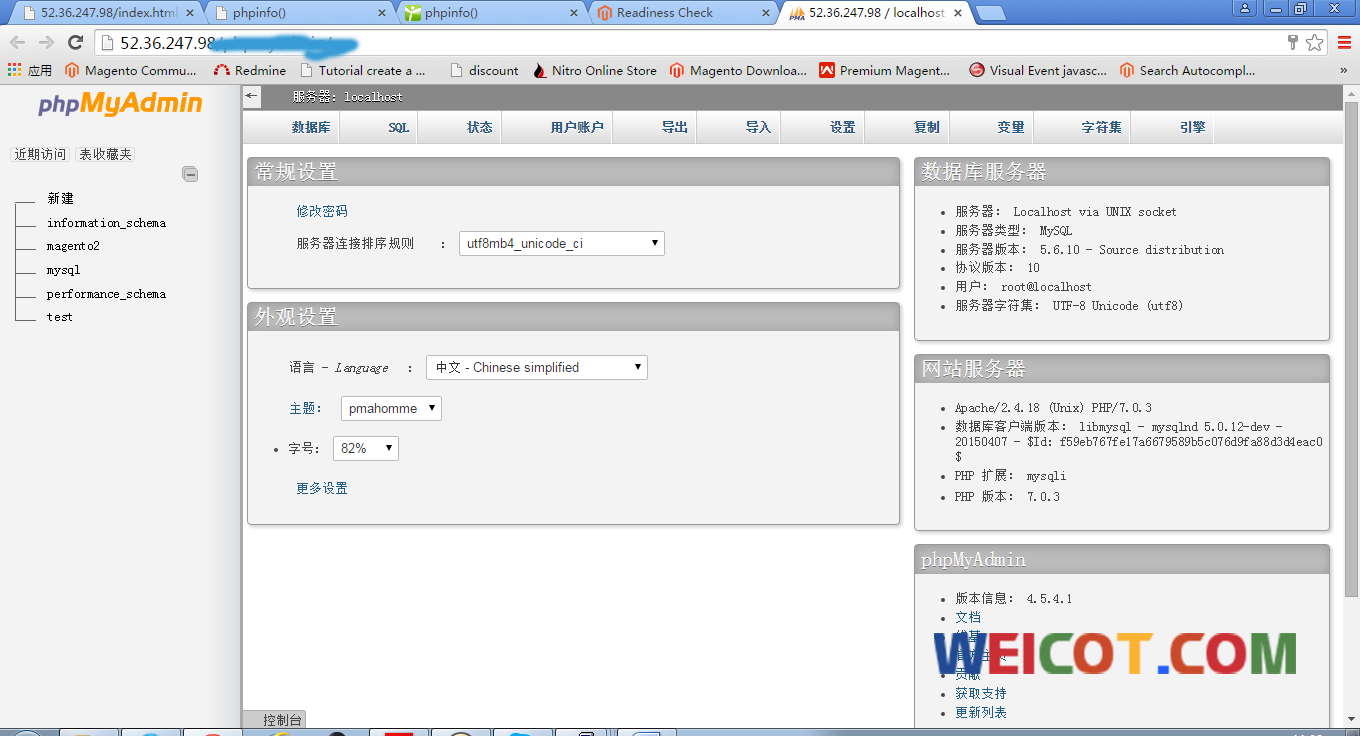1360x736 pixels.
Task: Open the Chrome hamburger menu
Action: point(1343,42)
